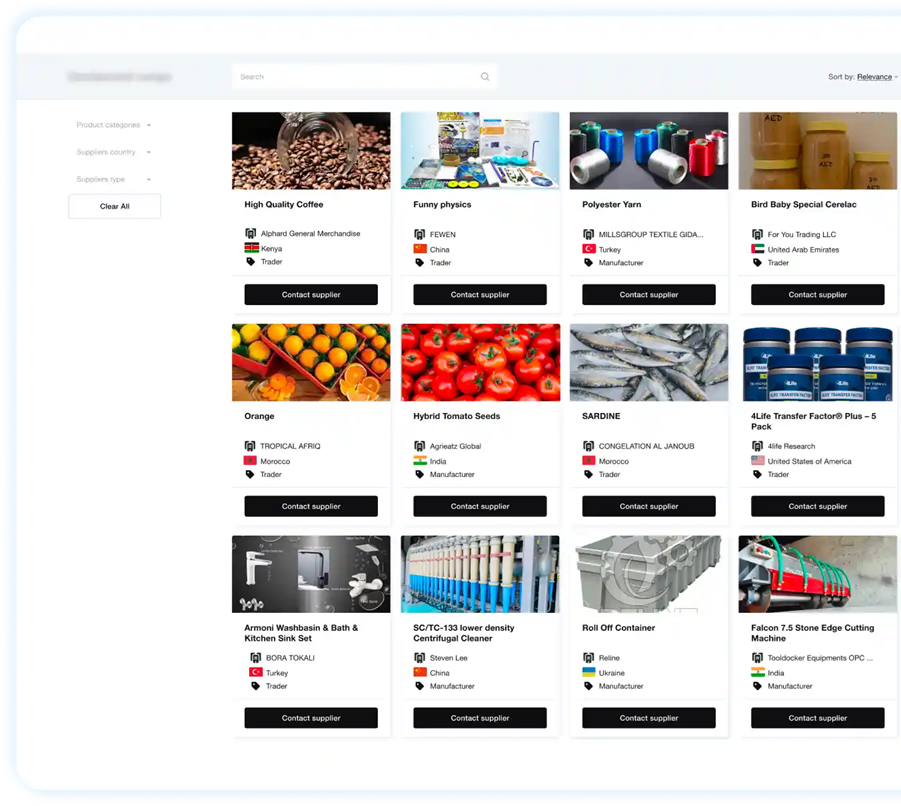The width and height of the screenshot is (901, 806).
Task: Click the search magnifier icon
Action: click(485, 77)
